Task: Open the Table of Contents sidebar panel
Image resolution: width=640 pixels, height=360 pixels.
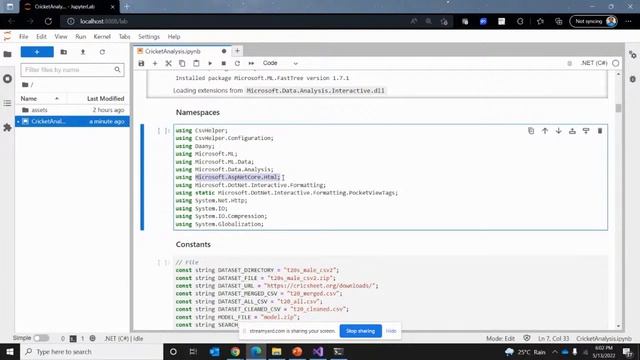Action: [x=7, y=103]
